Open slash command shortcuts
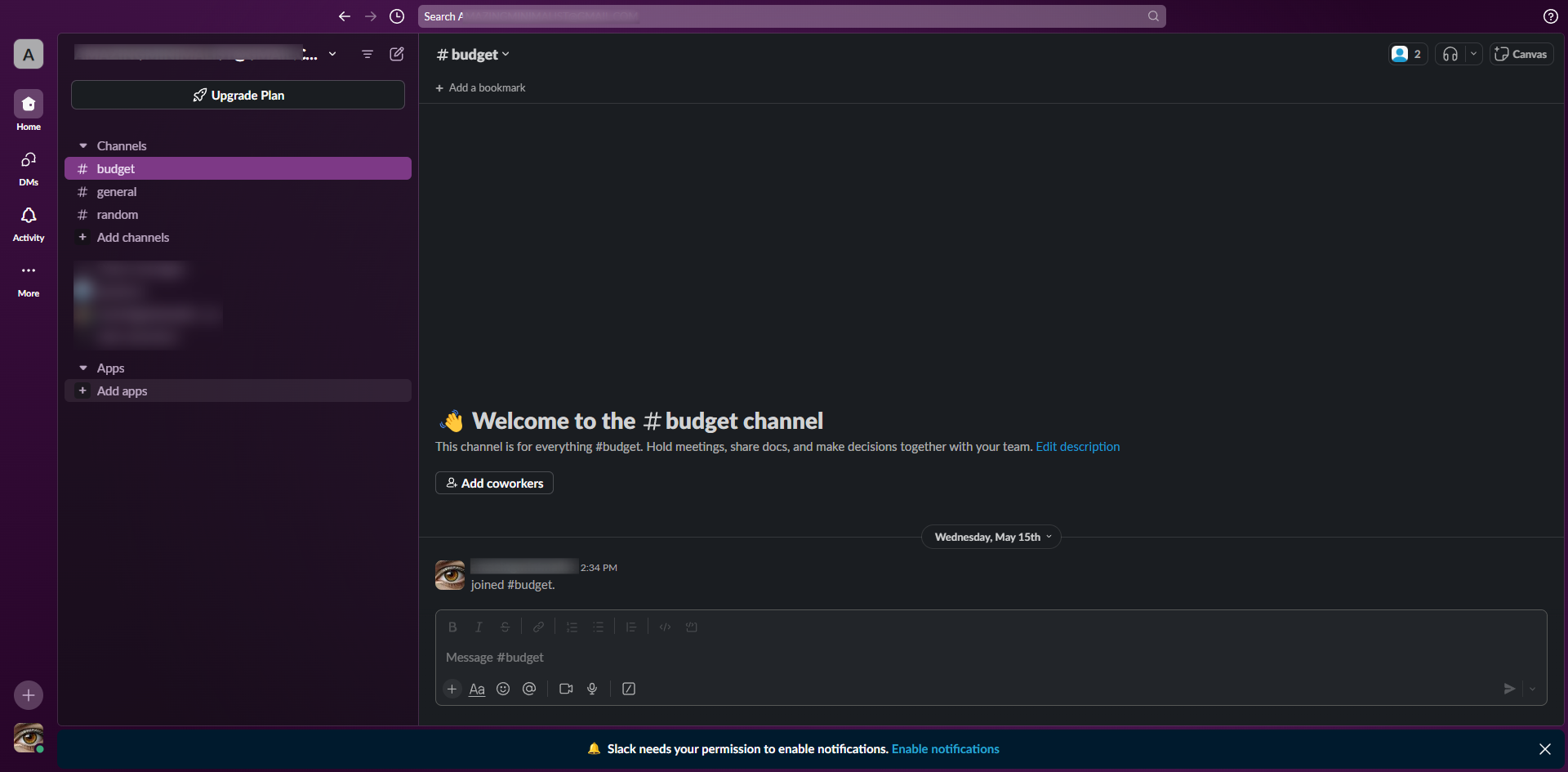Viewport: 1568px width, 772px height. [629, 689]
